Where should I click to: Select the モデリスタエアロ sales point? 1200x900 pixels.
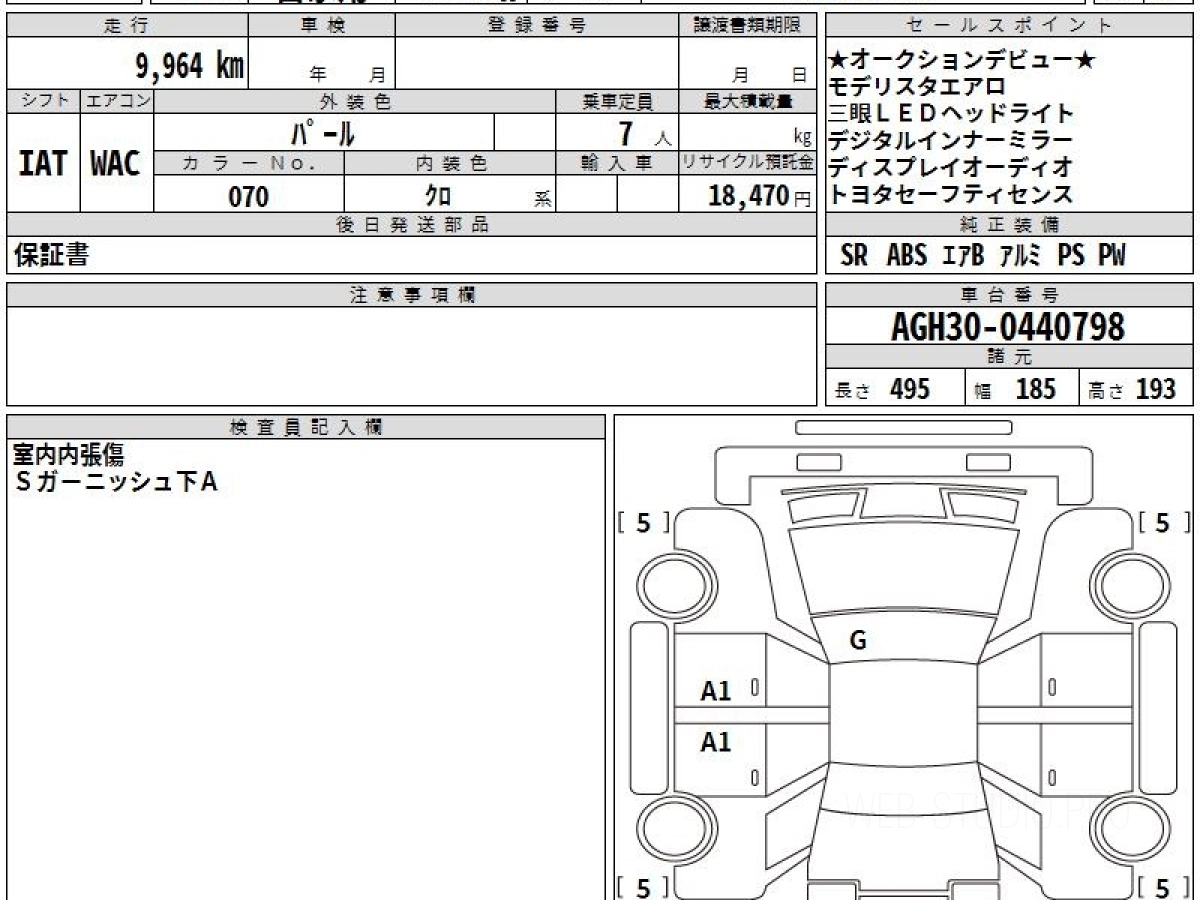pyautogui.click(x=917, y=88)
